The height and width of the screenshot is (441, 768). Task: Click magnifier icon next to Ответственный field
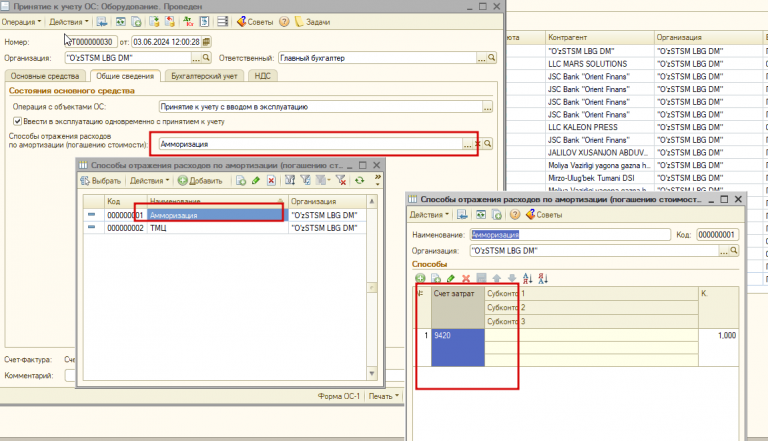[x=490, y=58]
